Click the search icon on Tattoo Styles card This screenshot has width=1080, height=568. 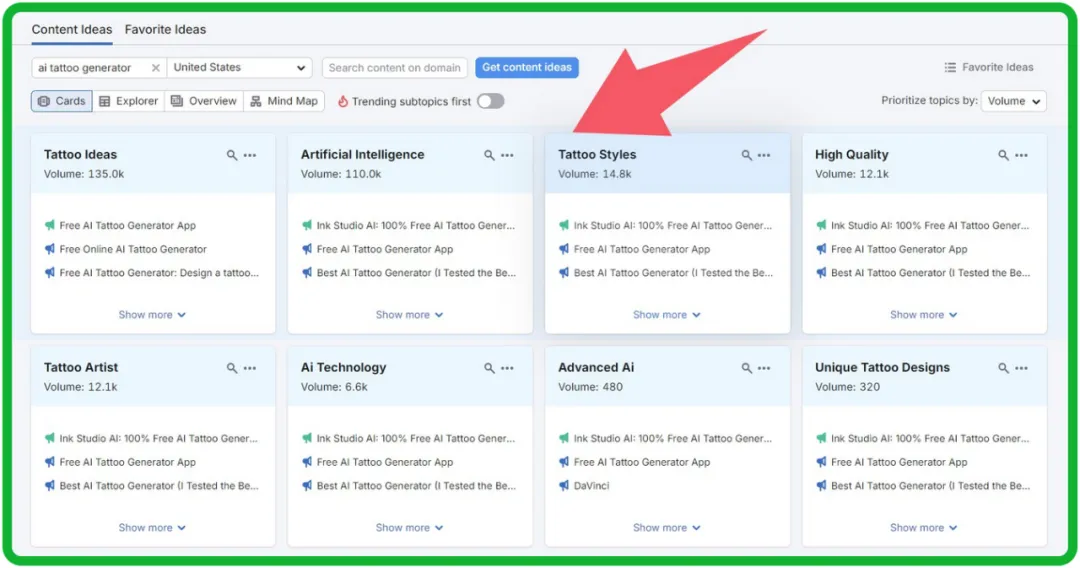click(746, 155)
